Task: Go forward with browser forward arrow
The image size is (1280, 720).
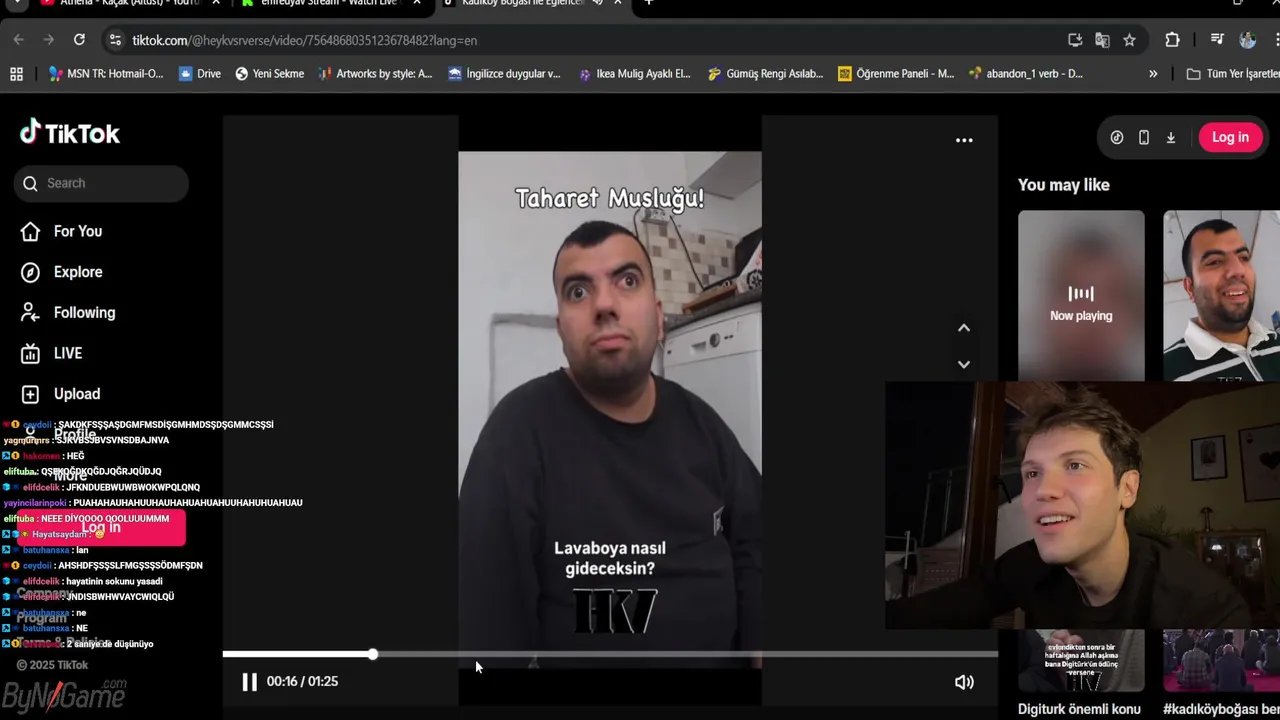Action: 48,40
